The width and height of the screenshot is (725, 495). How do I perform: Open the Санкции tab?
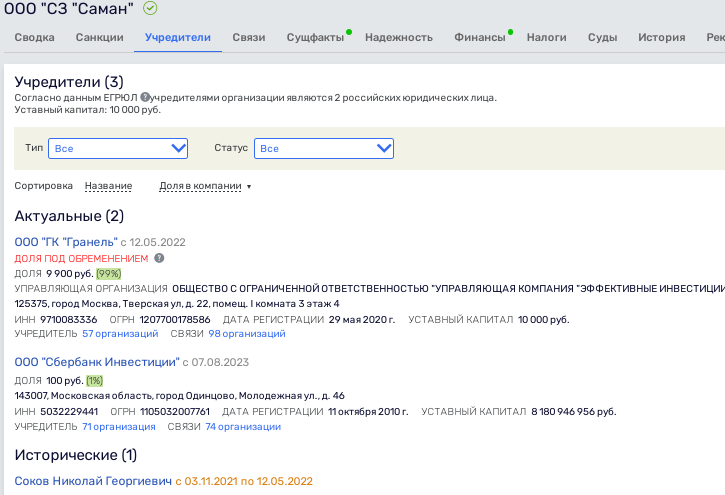coord(99,37)
